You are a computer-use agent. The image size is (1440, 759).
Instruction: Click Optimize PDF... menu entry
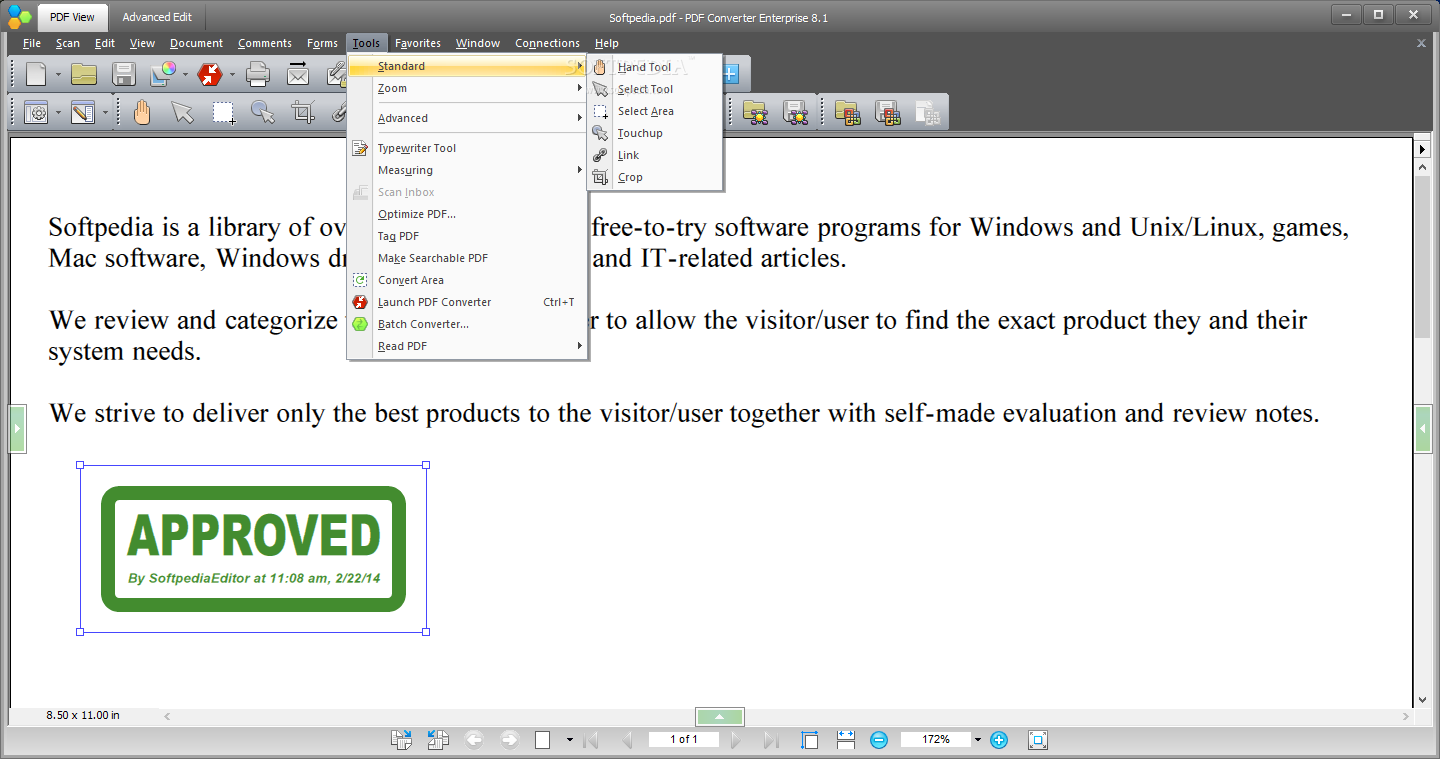click(x=467, y=214)
